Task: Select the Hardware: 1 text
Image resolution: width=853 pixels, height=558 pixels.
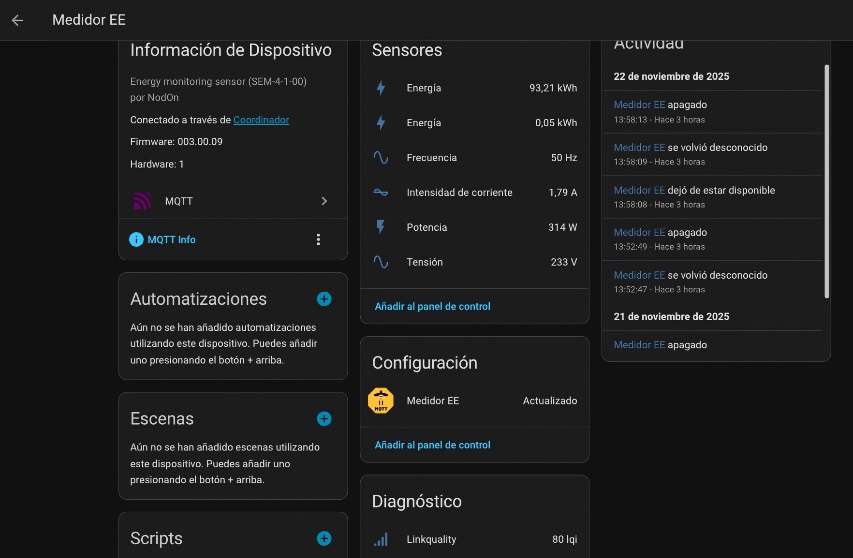Action: pos(157,164)
